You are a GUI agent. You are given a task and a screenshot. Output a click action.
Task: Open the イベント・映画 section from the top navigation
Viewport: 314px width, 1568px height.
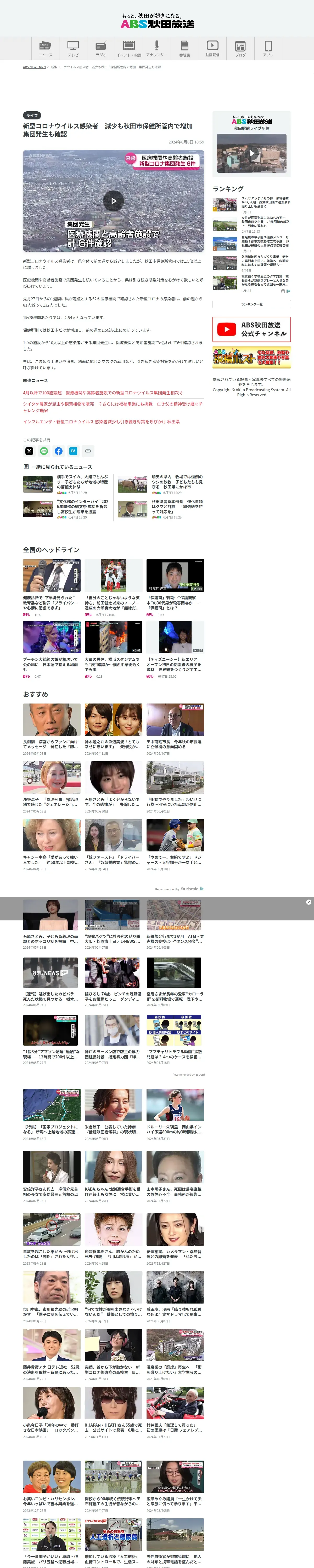click(129, 48)
